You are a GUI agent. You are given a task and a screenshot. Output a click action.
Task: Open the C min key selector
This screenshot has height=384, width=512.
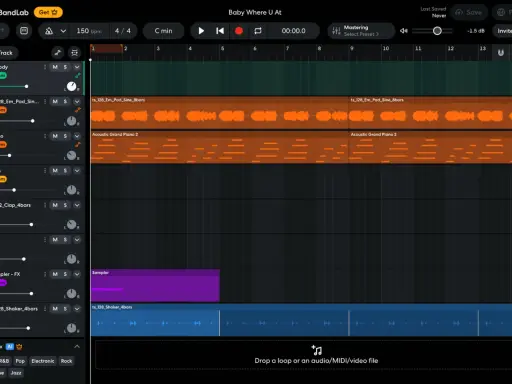(x=163, y=31)
